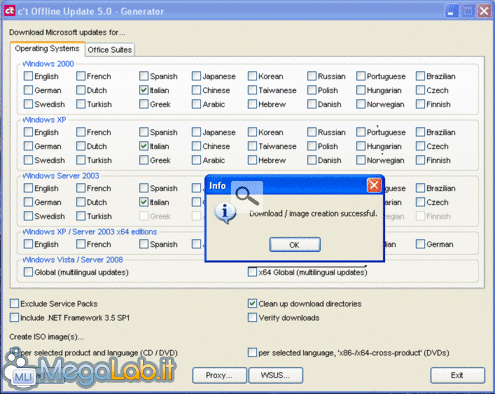Confirm the Info dialog with OK
Image resolution: width=495 pixels, height=394 pixels.
295,245
